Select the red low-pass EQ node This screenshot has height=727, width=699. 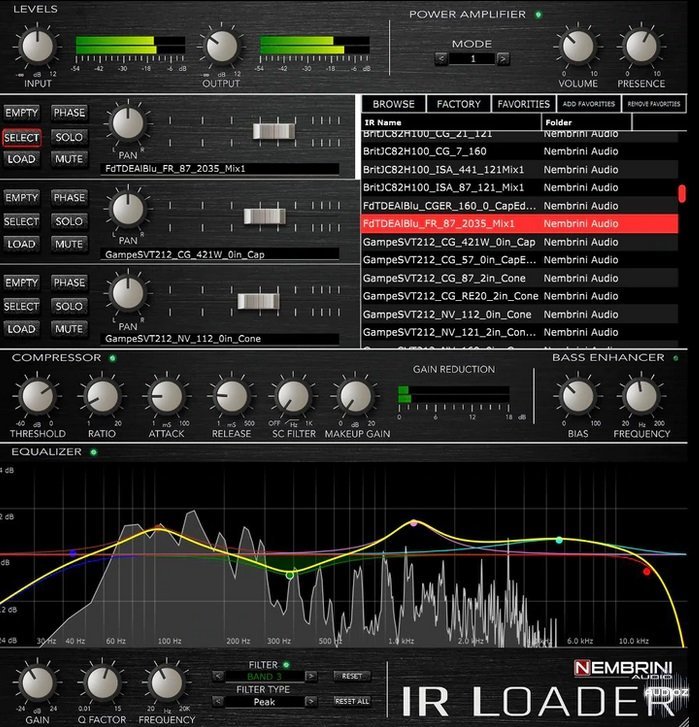[647, 572]
